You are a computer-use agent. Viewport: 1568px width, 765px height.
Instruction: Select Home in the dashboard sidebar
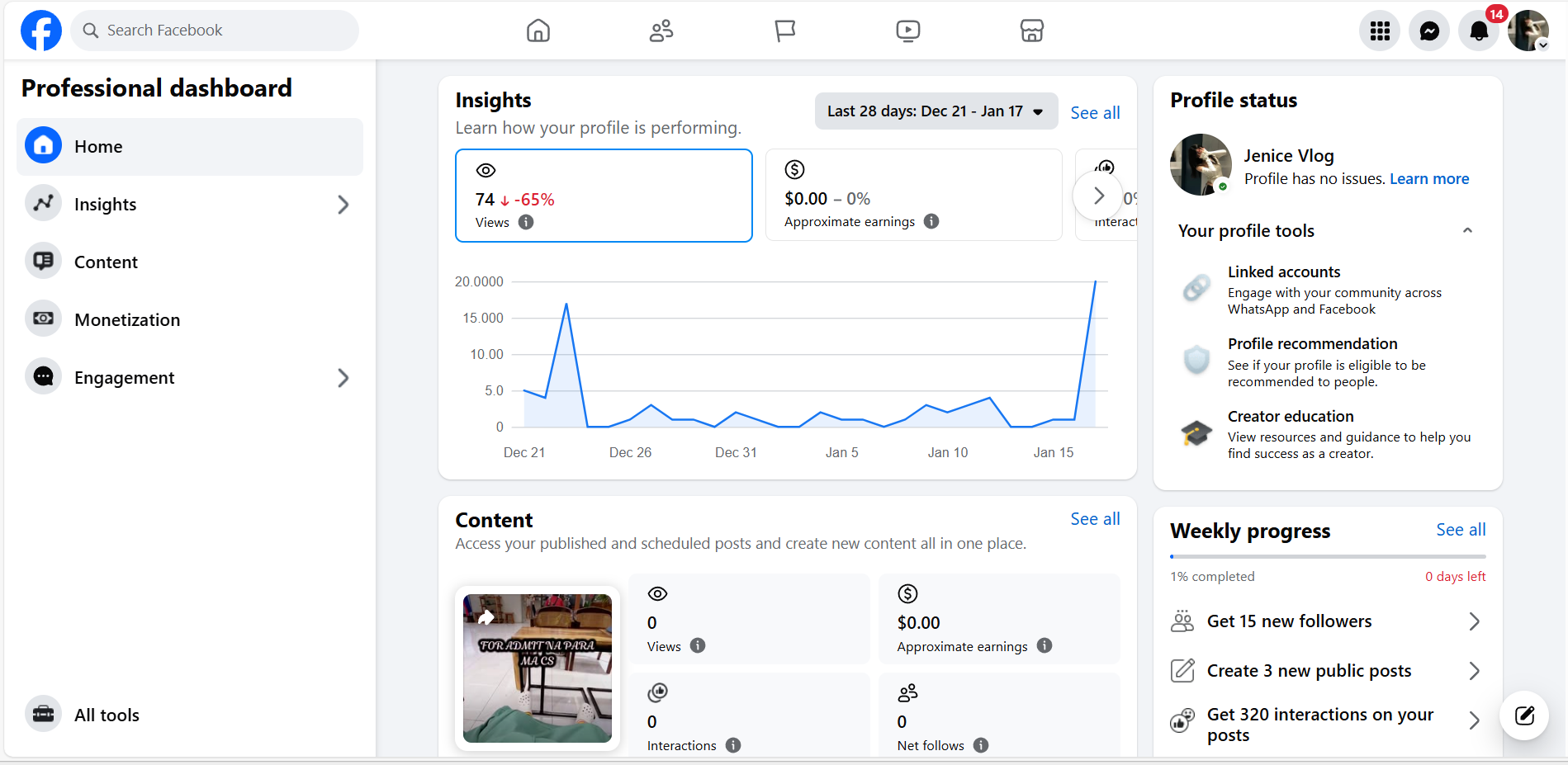coord(190,146)
